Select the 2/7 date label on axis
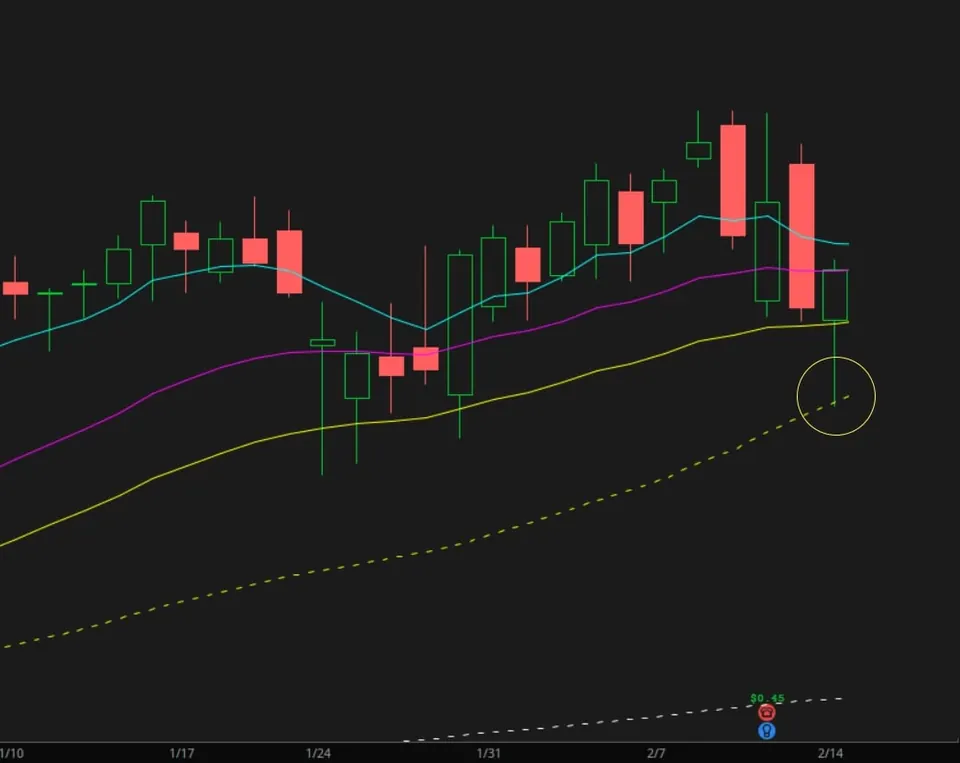This screenshot has width=960, height=763. pos(656,753)
